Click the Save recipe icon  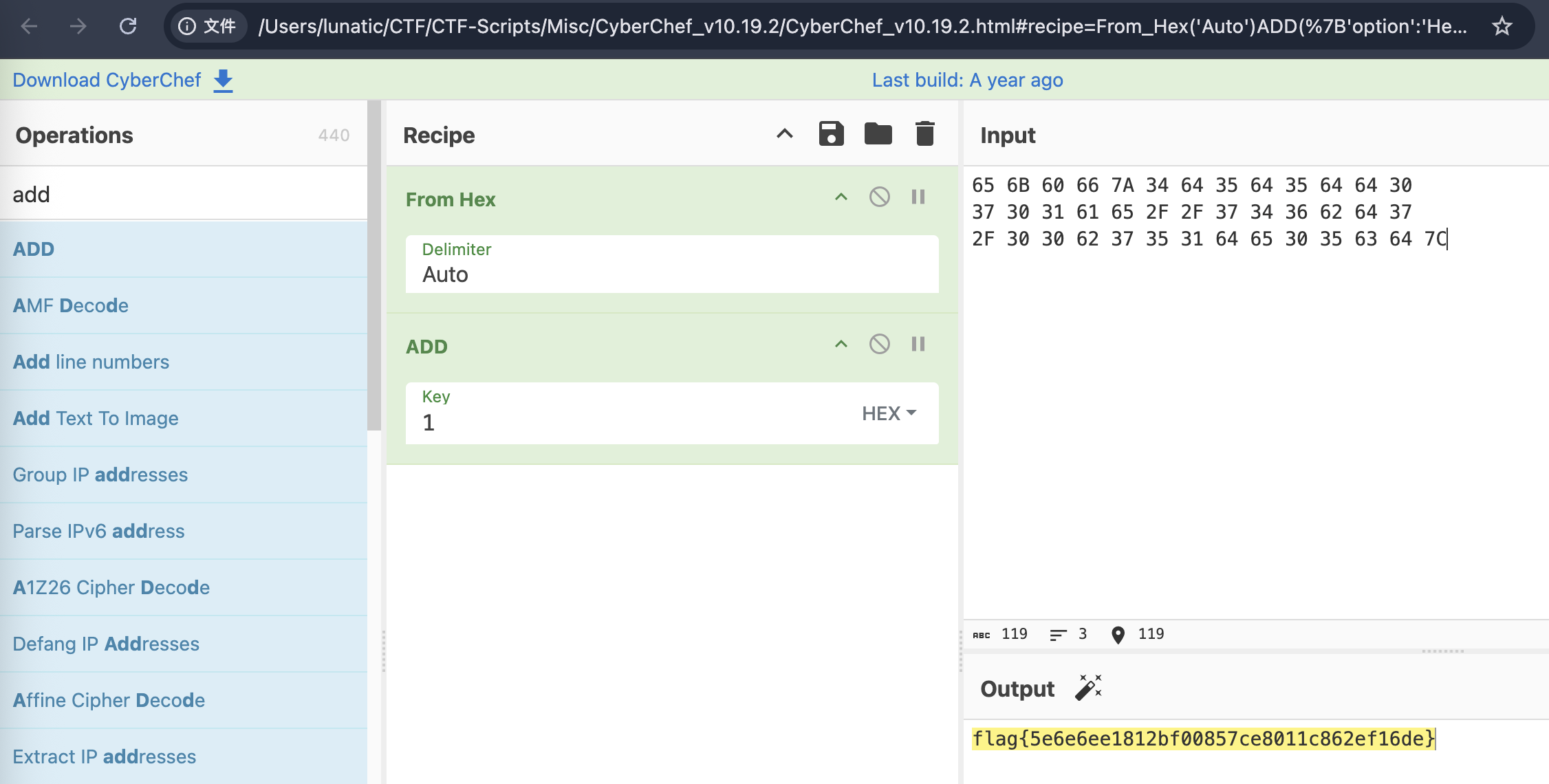[831, 134]
